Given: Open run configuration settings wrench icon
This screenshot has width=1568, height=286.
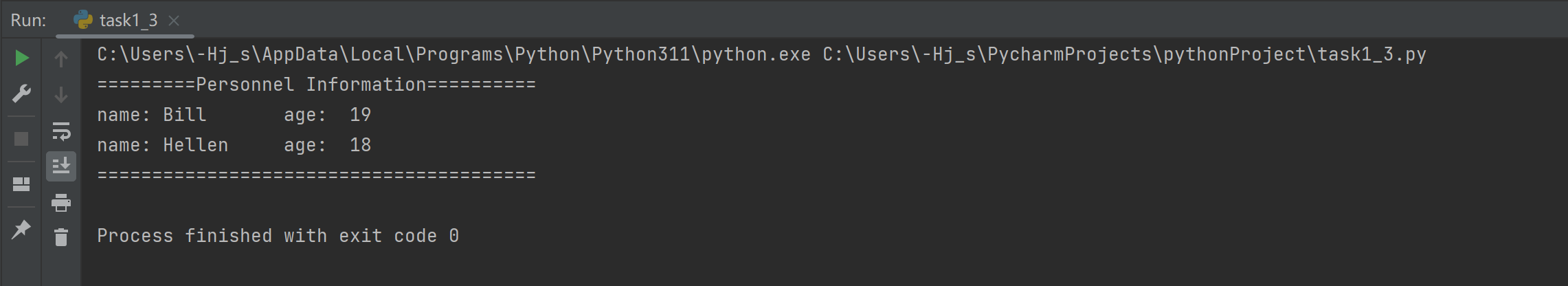Looking at the screenshot, I should (x=22, y=93).
